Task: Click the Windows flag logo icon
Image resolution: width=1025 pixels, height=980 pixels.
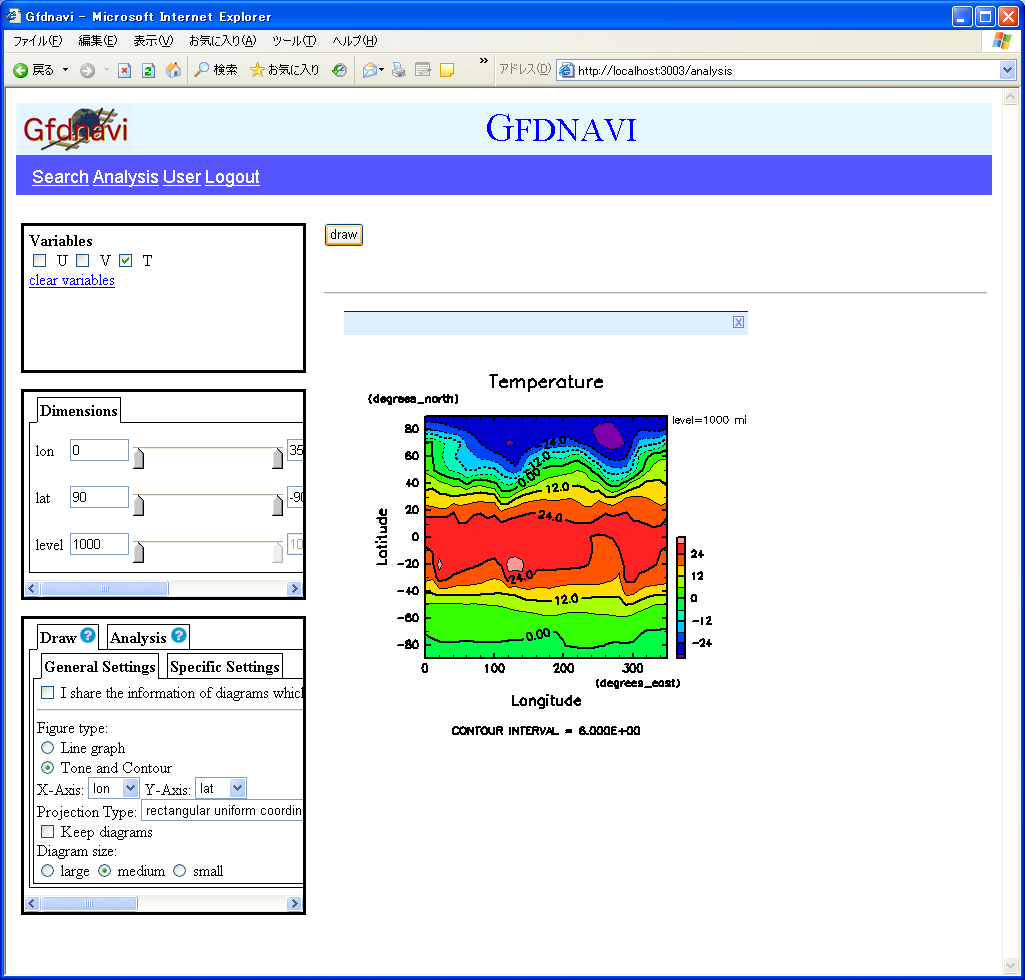Action: 1001,41
